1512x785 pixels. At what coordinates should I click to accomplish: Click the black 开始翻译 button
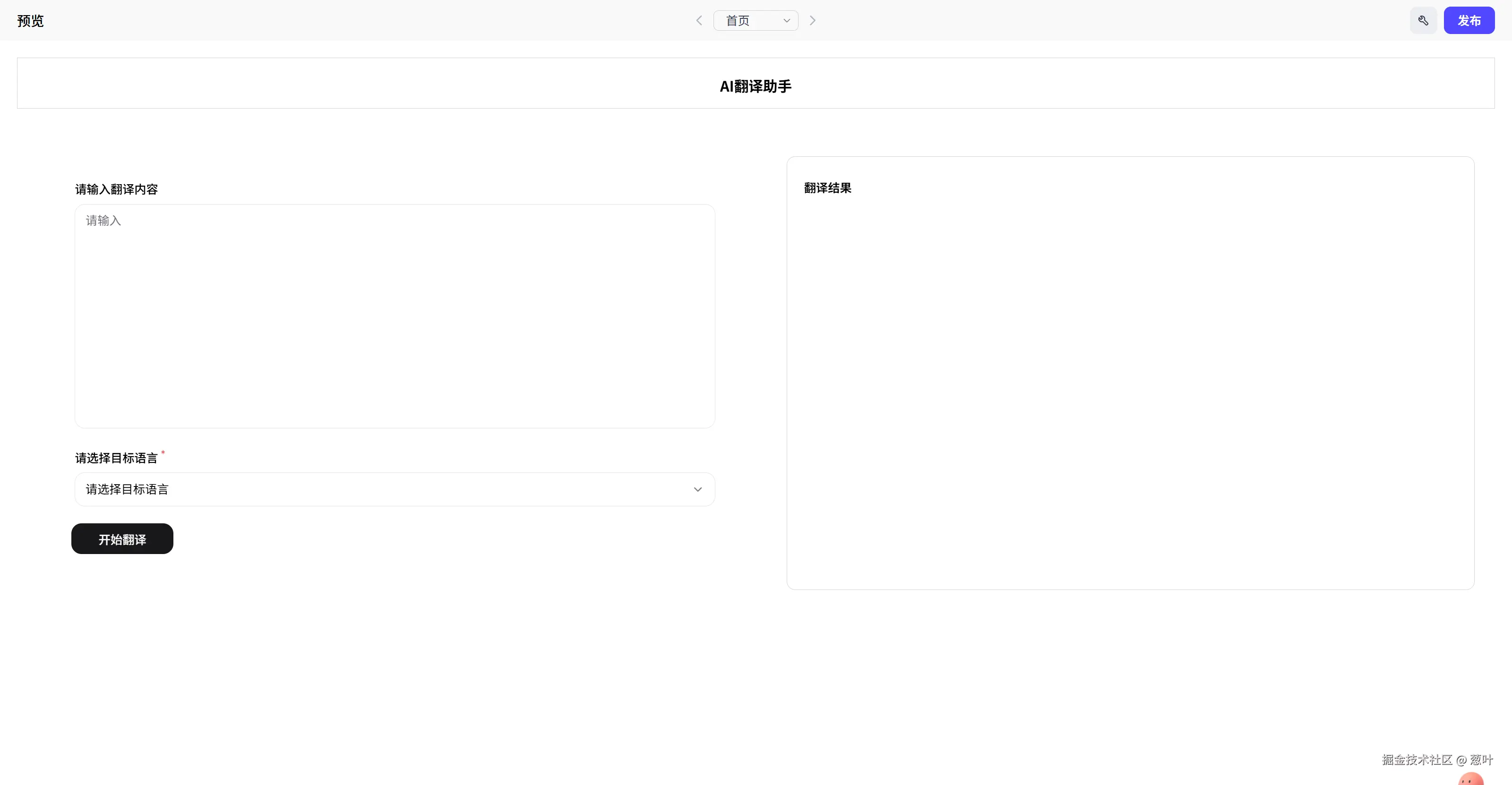click(122, 538)
